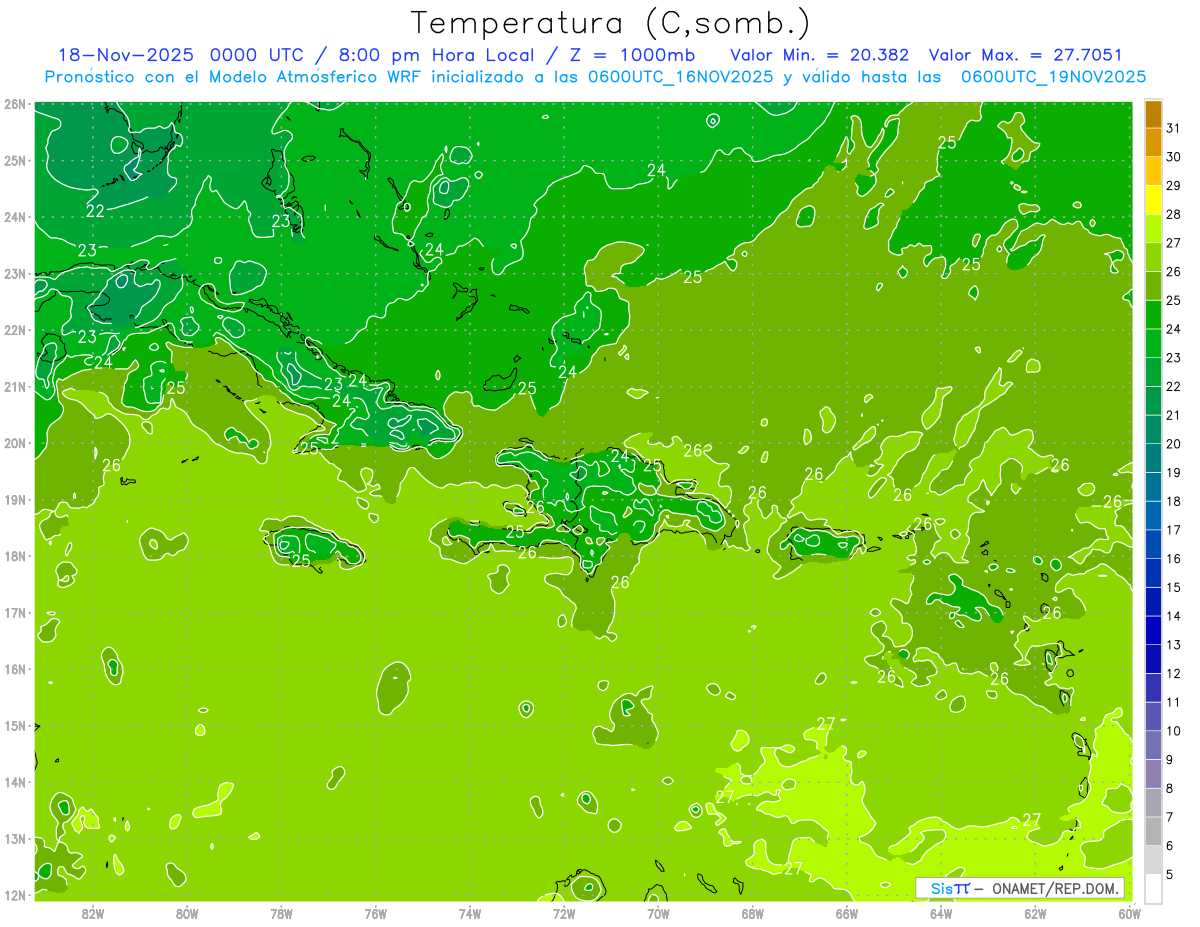
Task: Click latitude axis label 16N
Action: (x=14, y=669)
